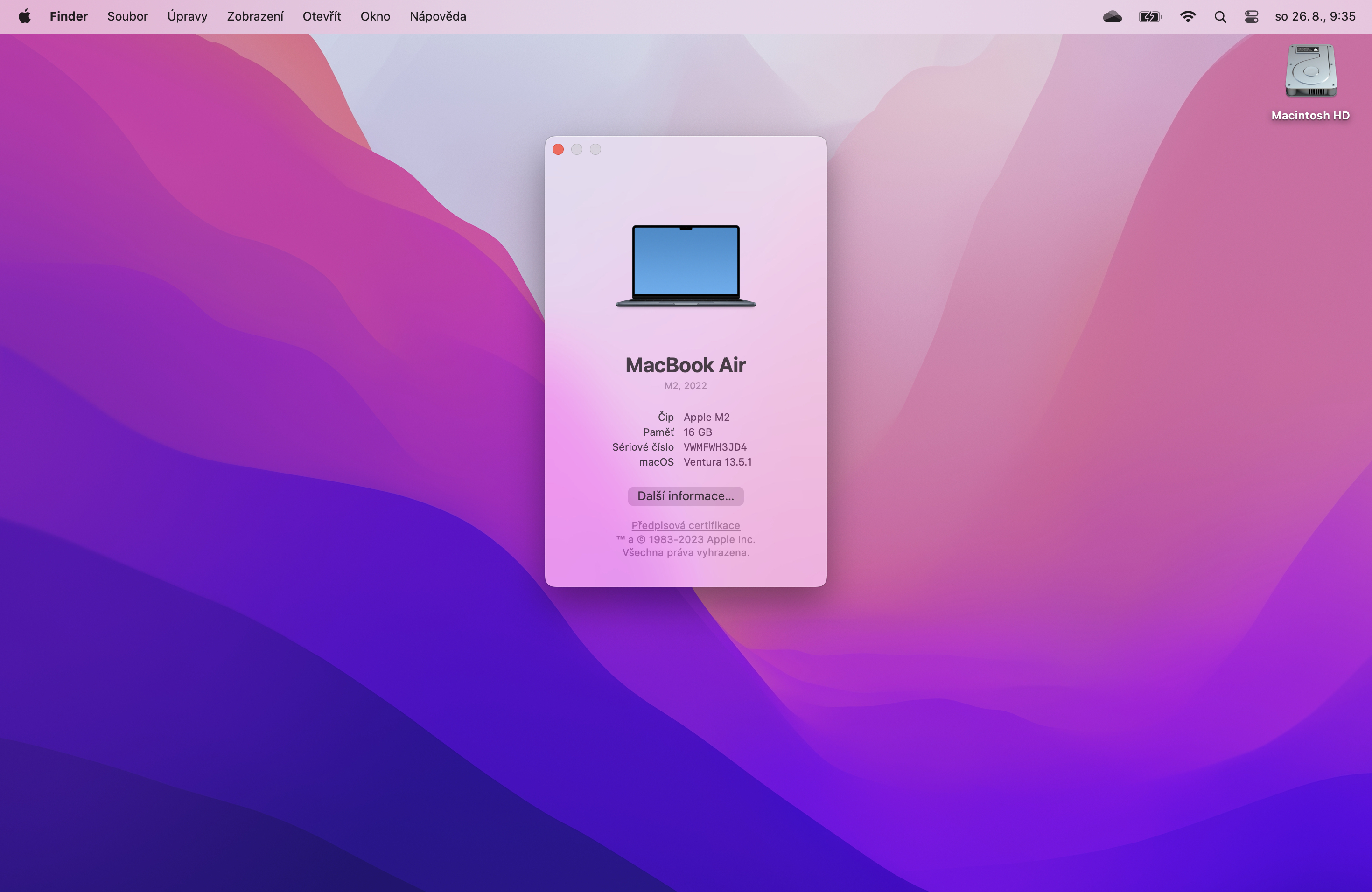Click the MacBook Air laptop image
This screenshot has height=892, width=1372.
686,265
